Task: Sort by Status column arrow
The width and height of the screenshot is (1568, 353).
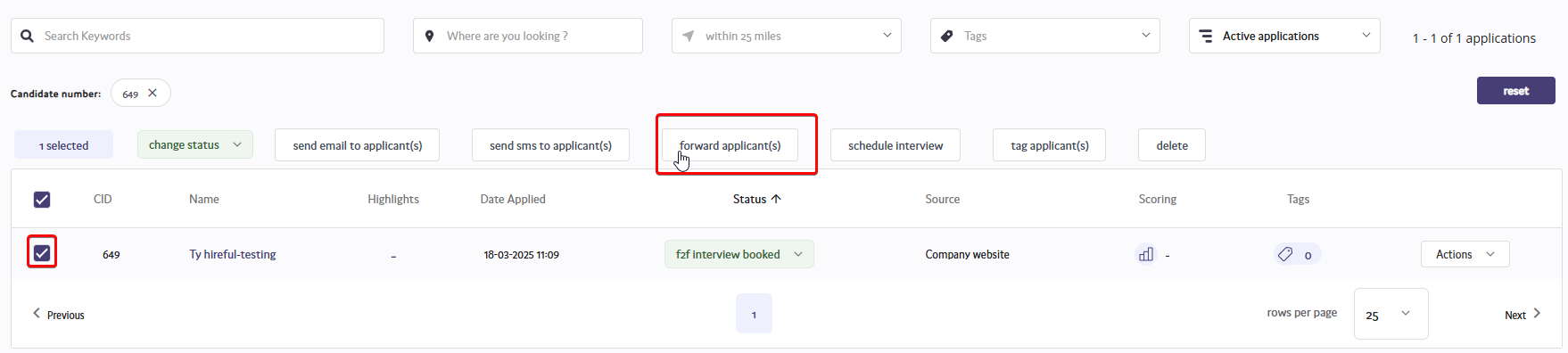Action: coord(776,199)
